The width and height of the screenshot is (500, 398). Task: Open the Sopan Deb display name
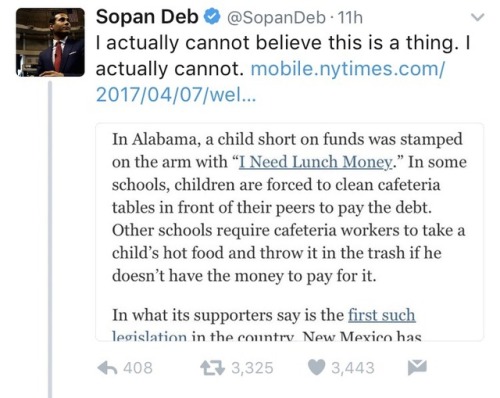point(147,17)
